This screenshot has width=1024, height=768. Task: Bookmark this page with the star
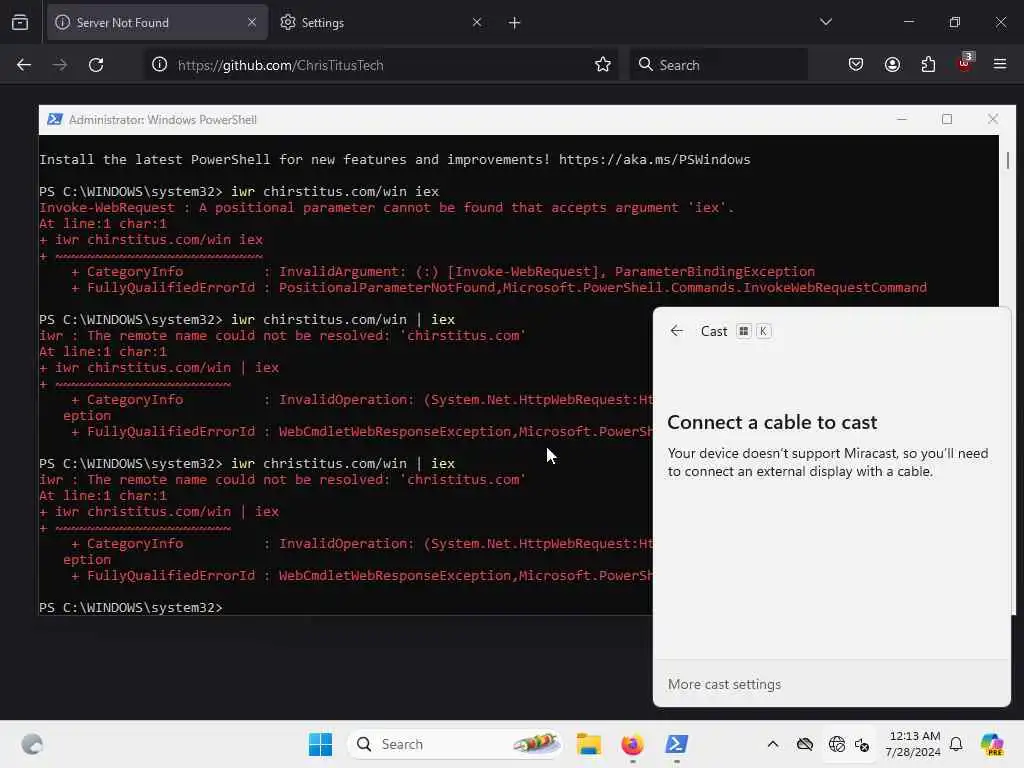point(603,65)
